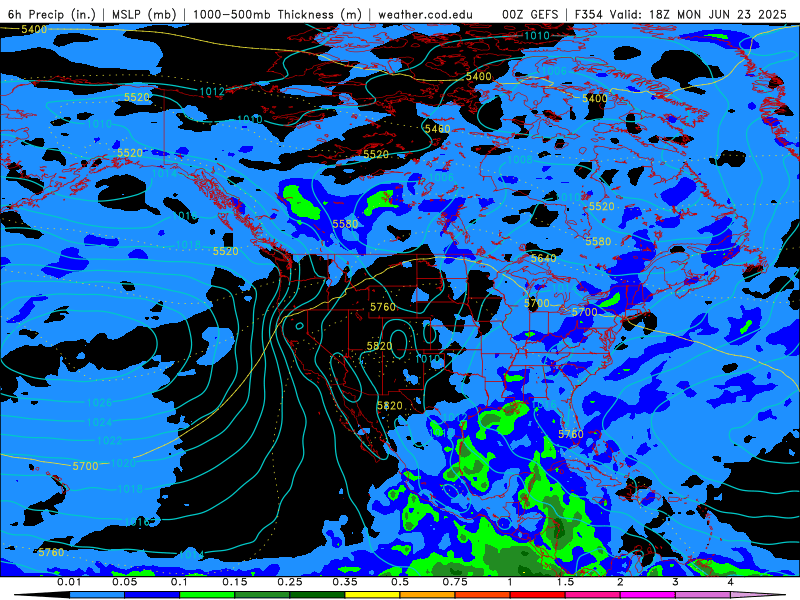800x600 pixels.
Task: Click the '1026' pressure contour label
Action: coord(99,403)
